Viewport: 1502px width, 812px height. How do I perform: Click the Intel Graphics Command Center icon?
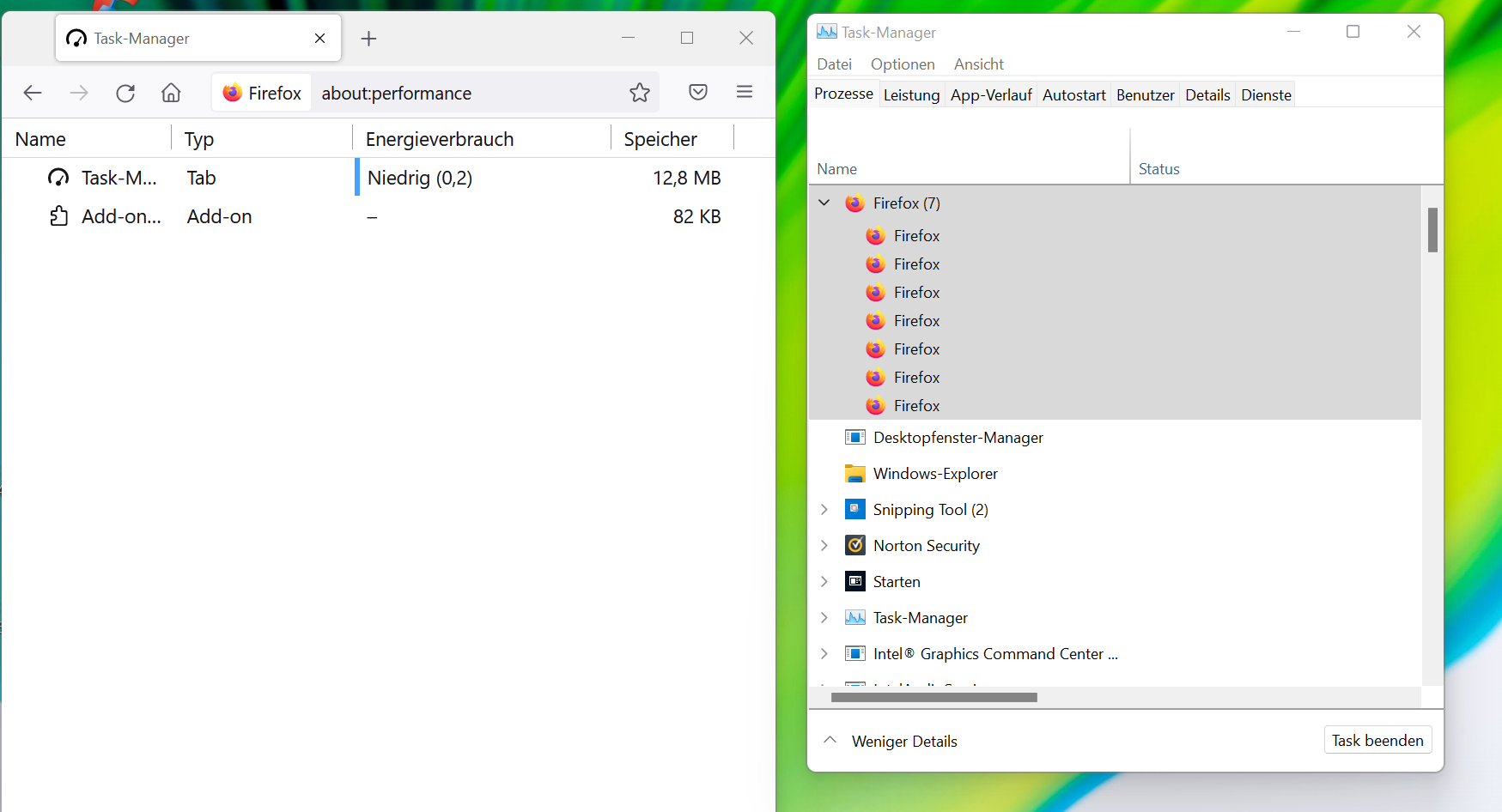point(854,654)
